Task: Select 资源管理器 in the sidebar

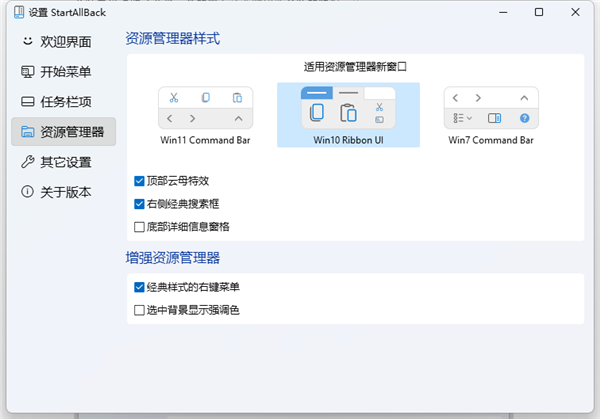Action: click(x=64, y=132)
